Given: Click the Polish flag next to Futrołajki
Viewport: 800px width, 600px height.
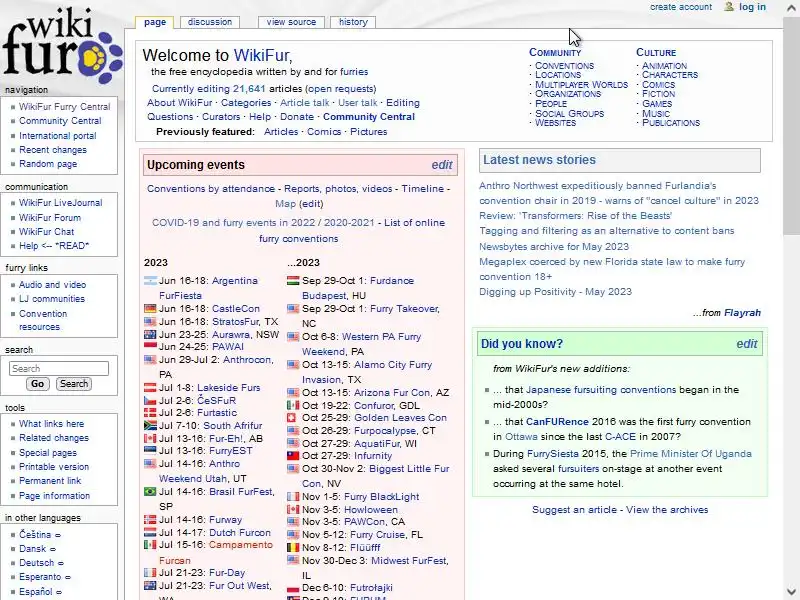Looking at the screenshot, I should [293, 588].
